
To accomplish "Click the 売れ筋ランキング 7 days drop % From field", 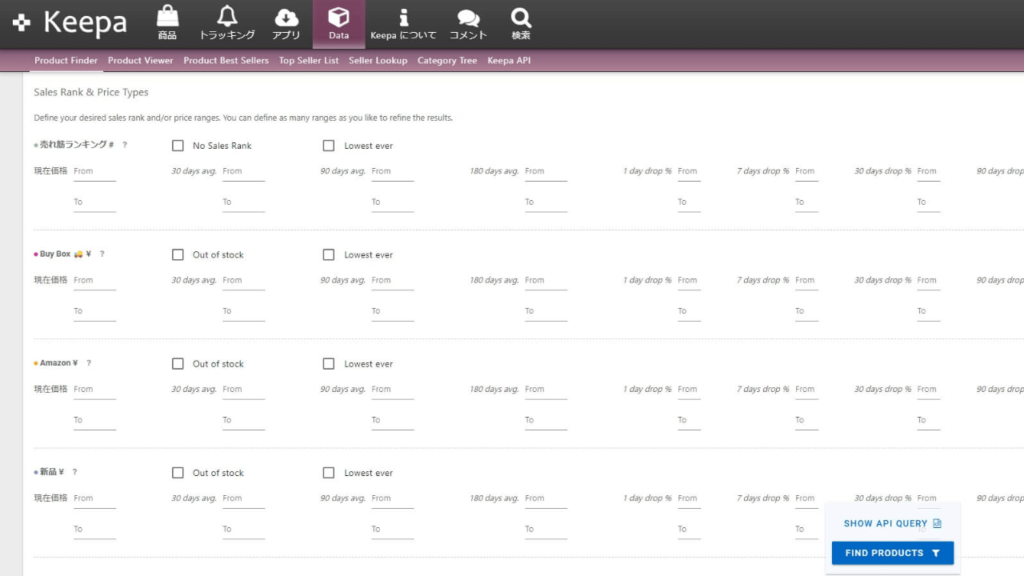I will click(807, 172).
